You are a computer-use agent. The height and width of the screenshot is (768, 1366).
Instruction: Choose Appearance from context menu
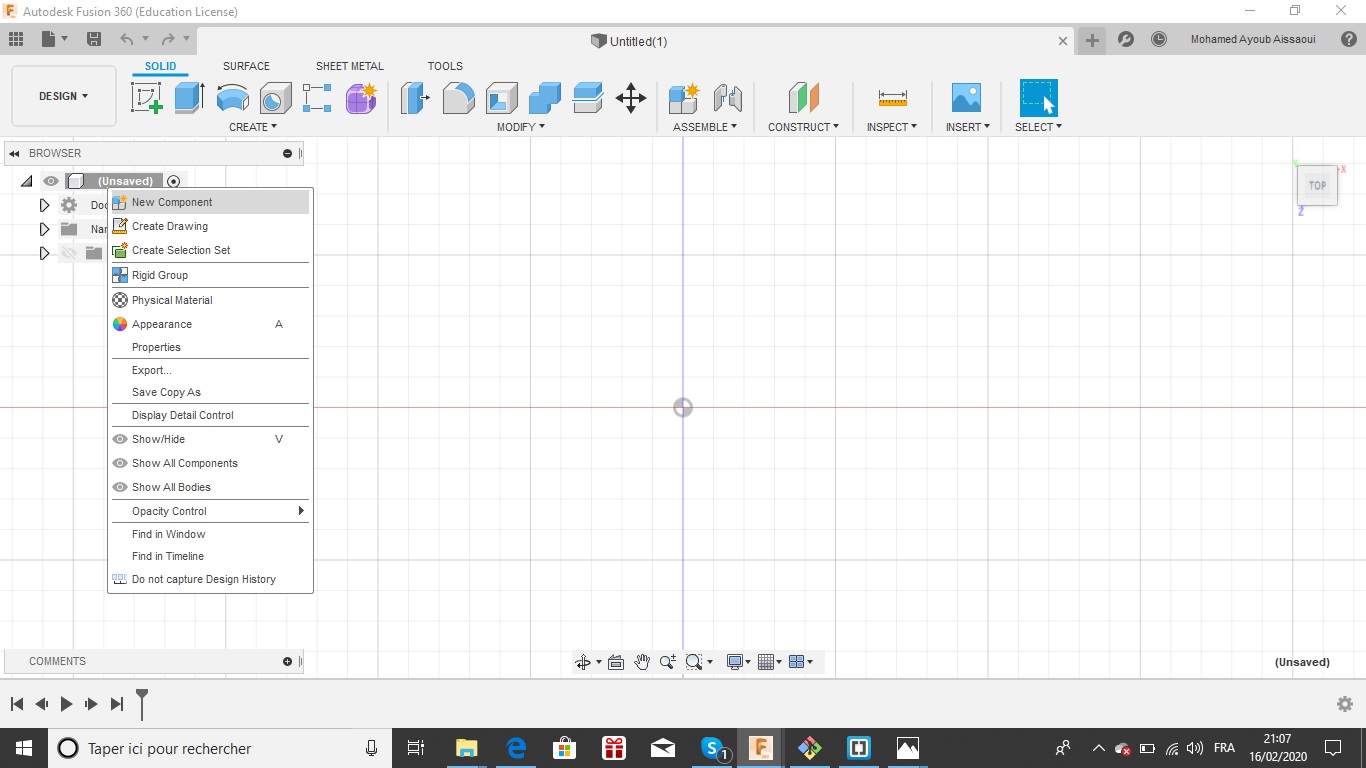click(x=210, y=324)
